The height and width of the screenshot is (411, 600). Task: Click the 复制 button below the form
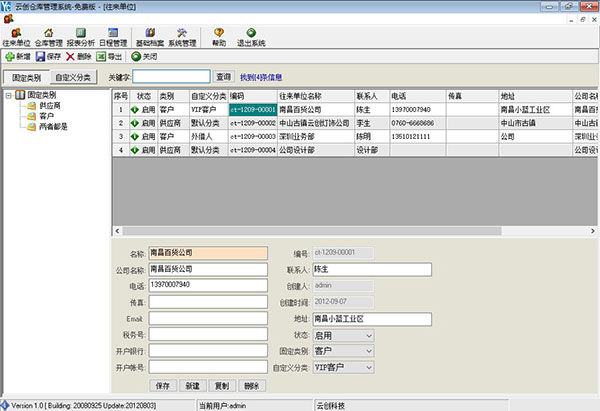pos(221,385)
